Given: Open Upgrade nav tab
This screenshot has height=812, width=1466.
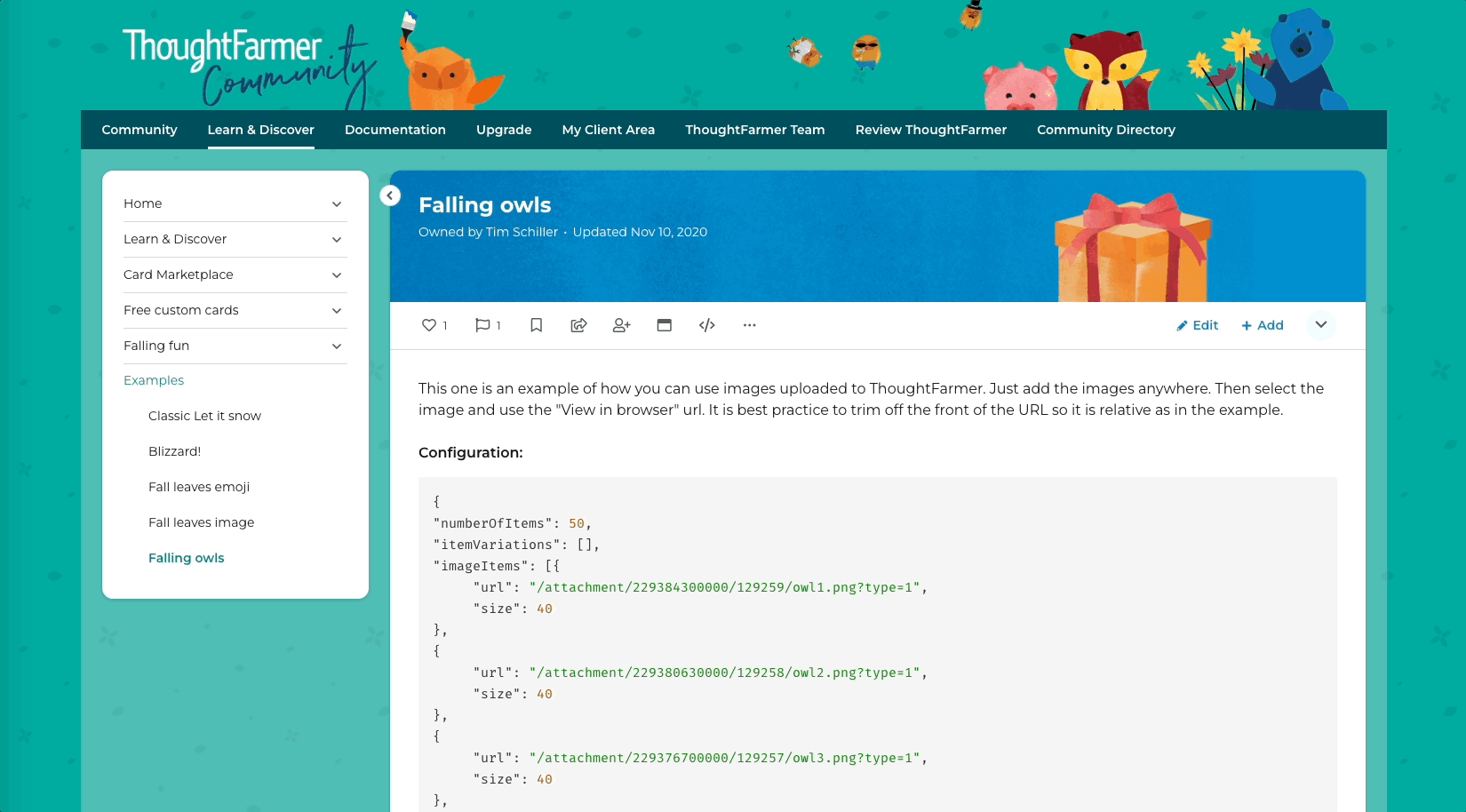Looking at the screenshot, I should coord(504,130).
